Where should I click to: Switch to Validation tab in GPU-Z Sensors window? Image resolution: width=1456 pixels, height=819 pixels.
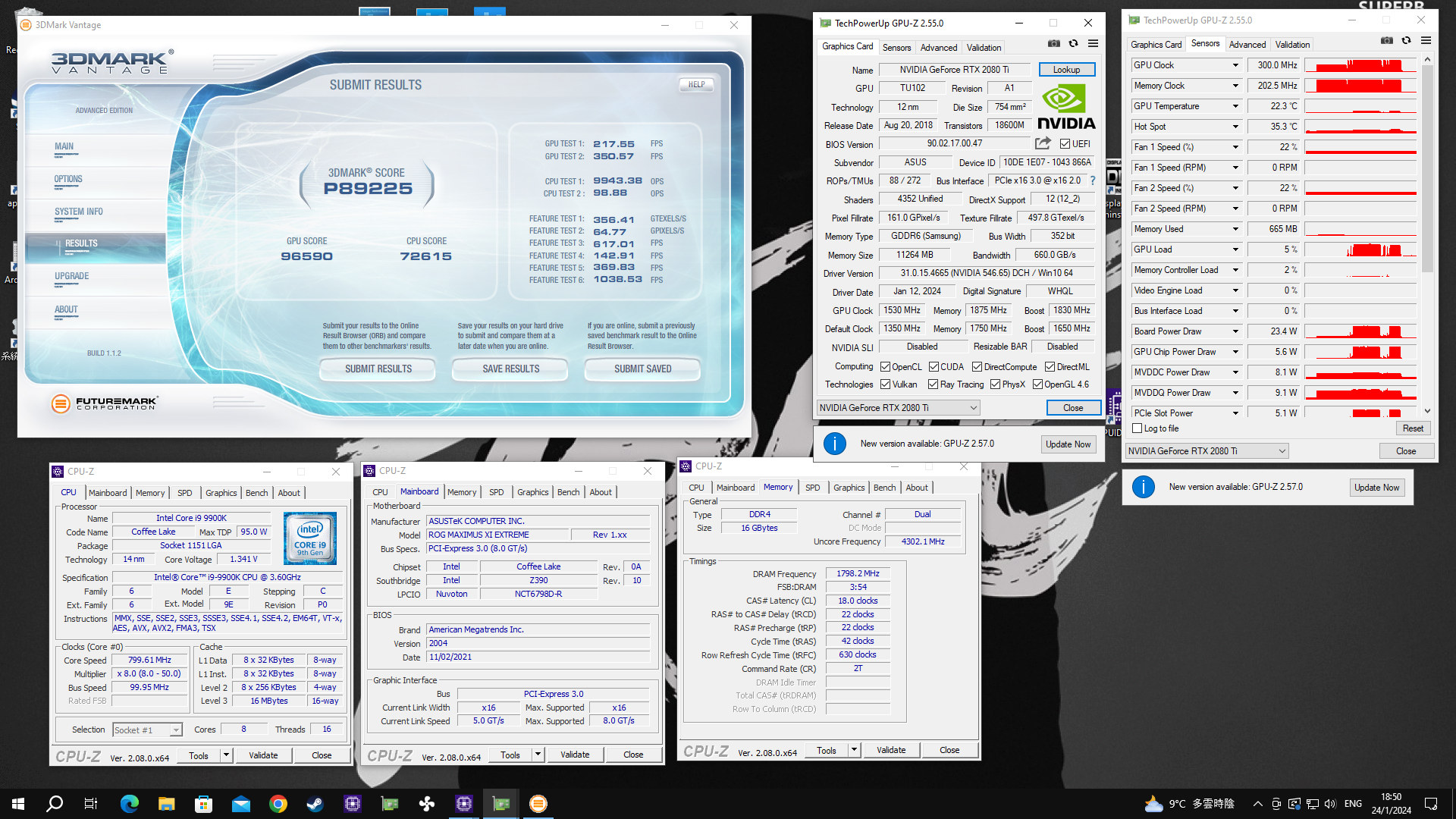[1292, 44]
